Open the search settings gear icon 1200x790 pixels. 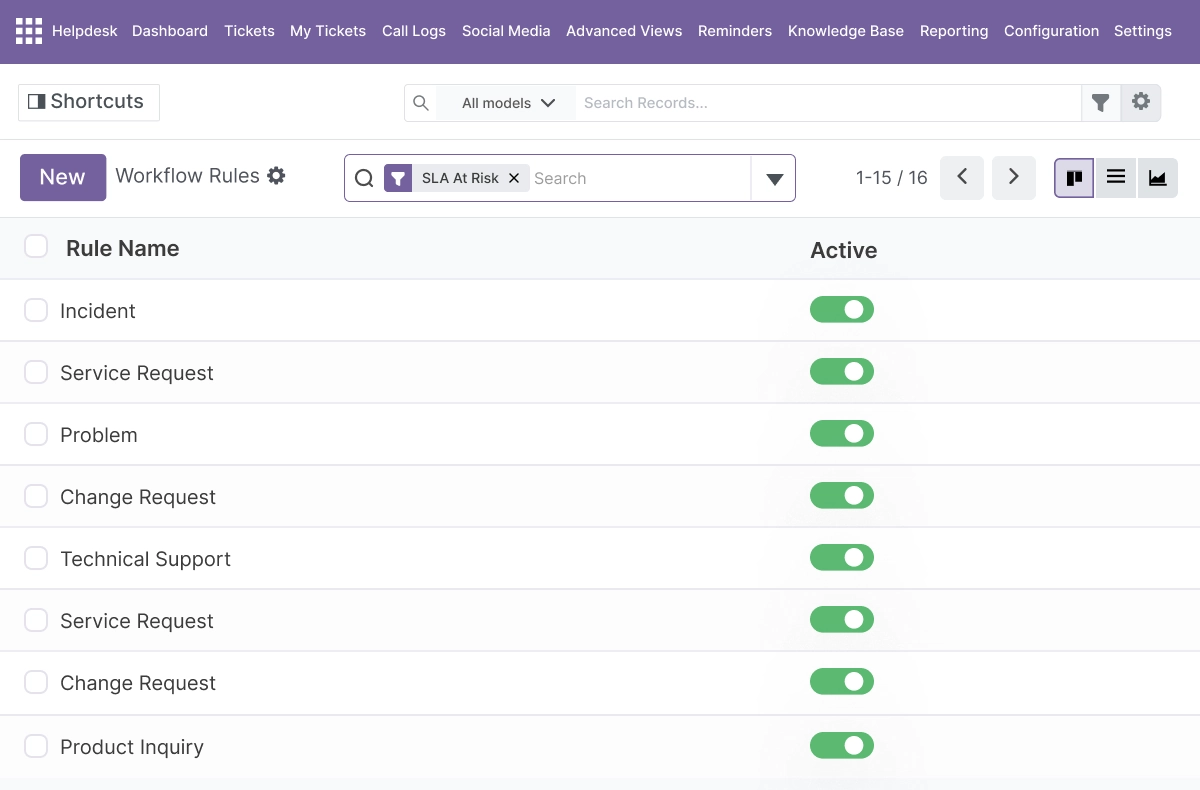click(x=1141, y=103)
